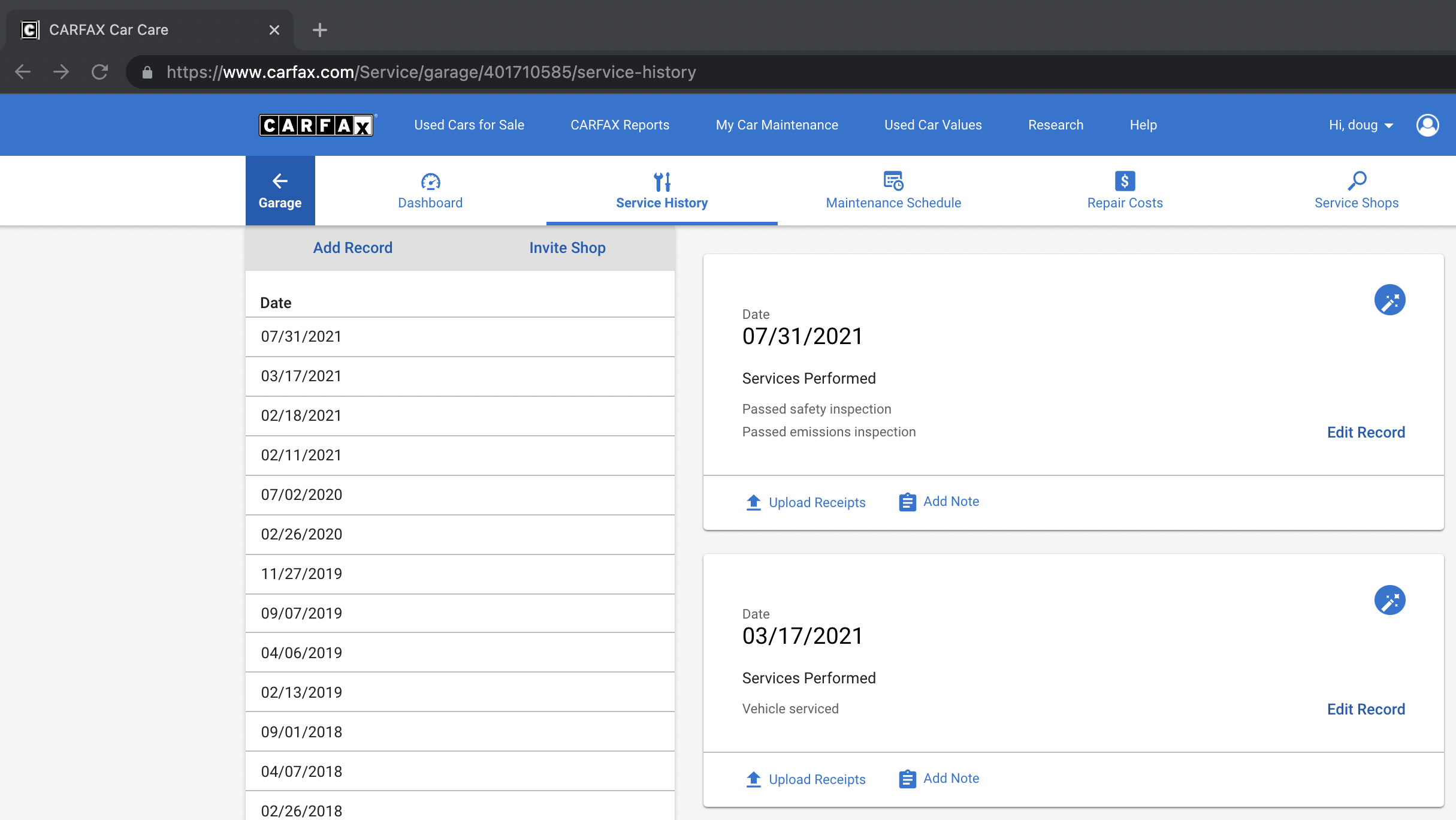Select the 04/07/2018 date row
The image size is (1456, 820).
click(x=460, y=771)
